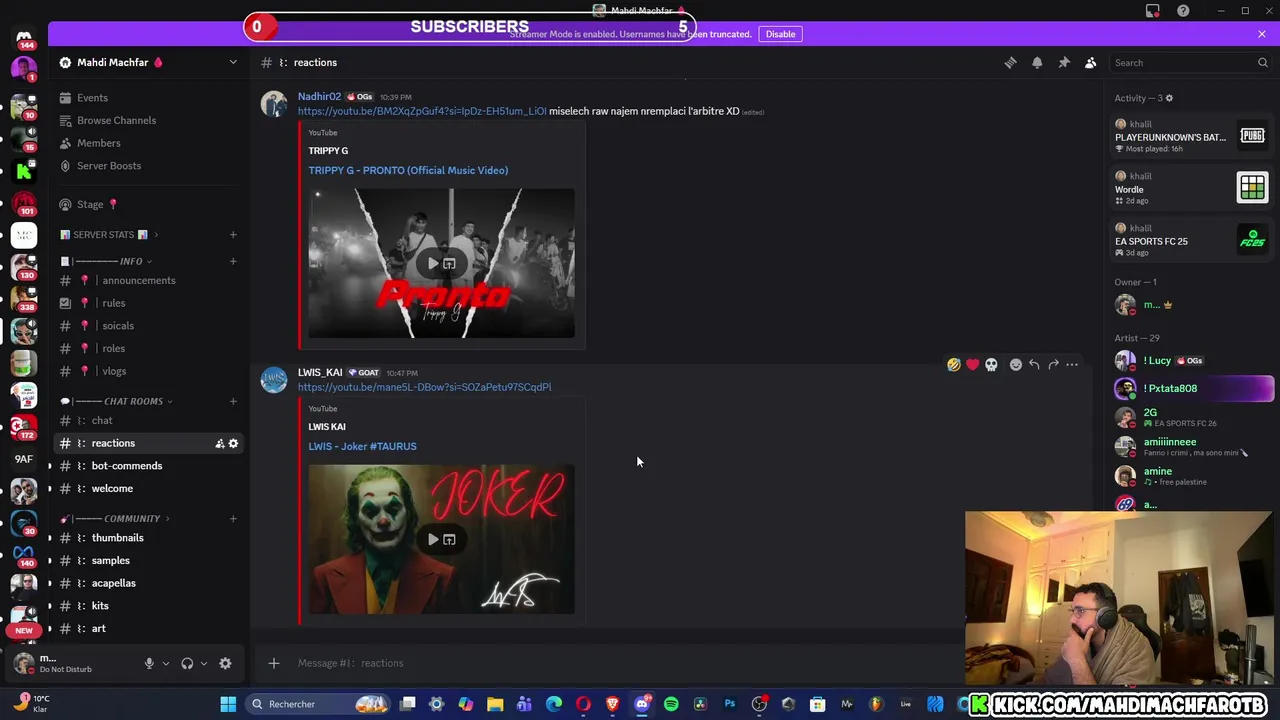Screen dimensions: 1280x720
Task: Open LWIS_KAI youtu.be link
Action: click(424, 387)
